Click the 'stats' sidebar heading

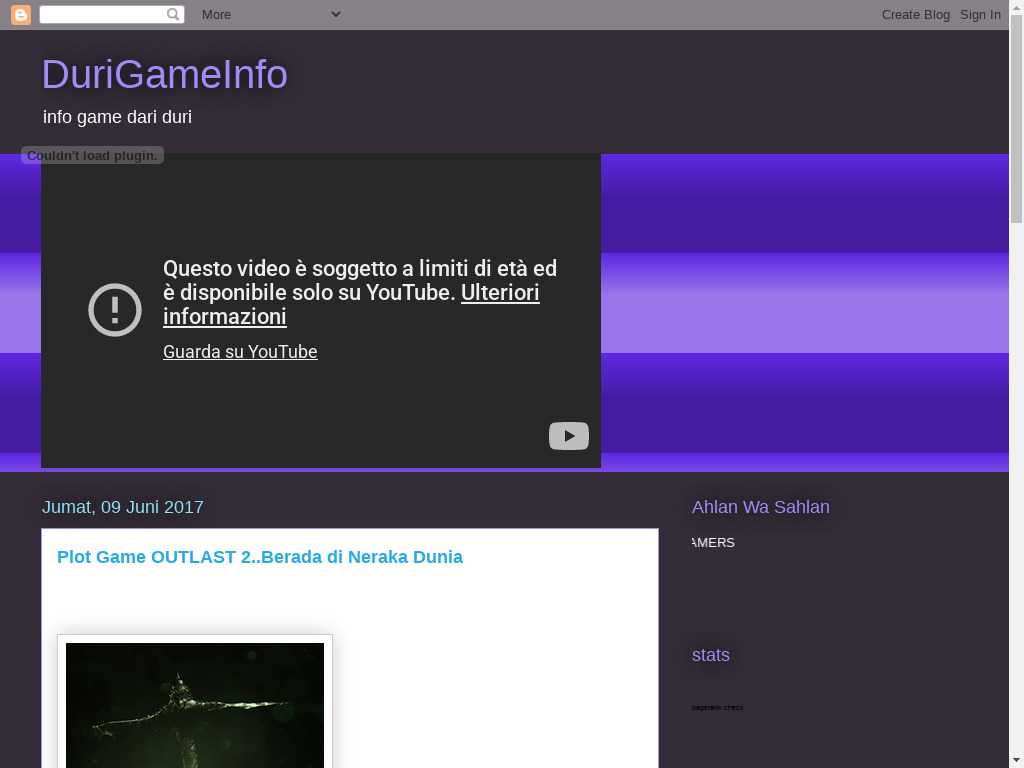(711, 655)
